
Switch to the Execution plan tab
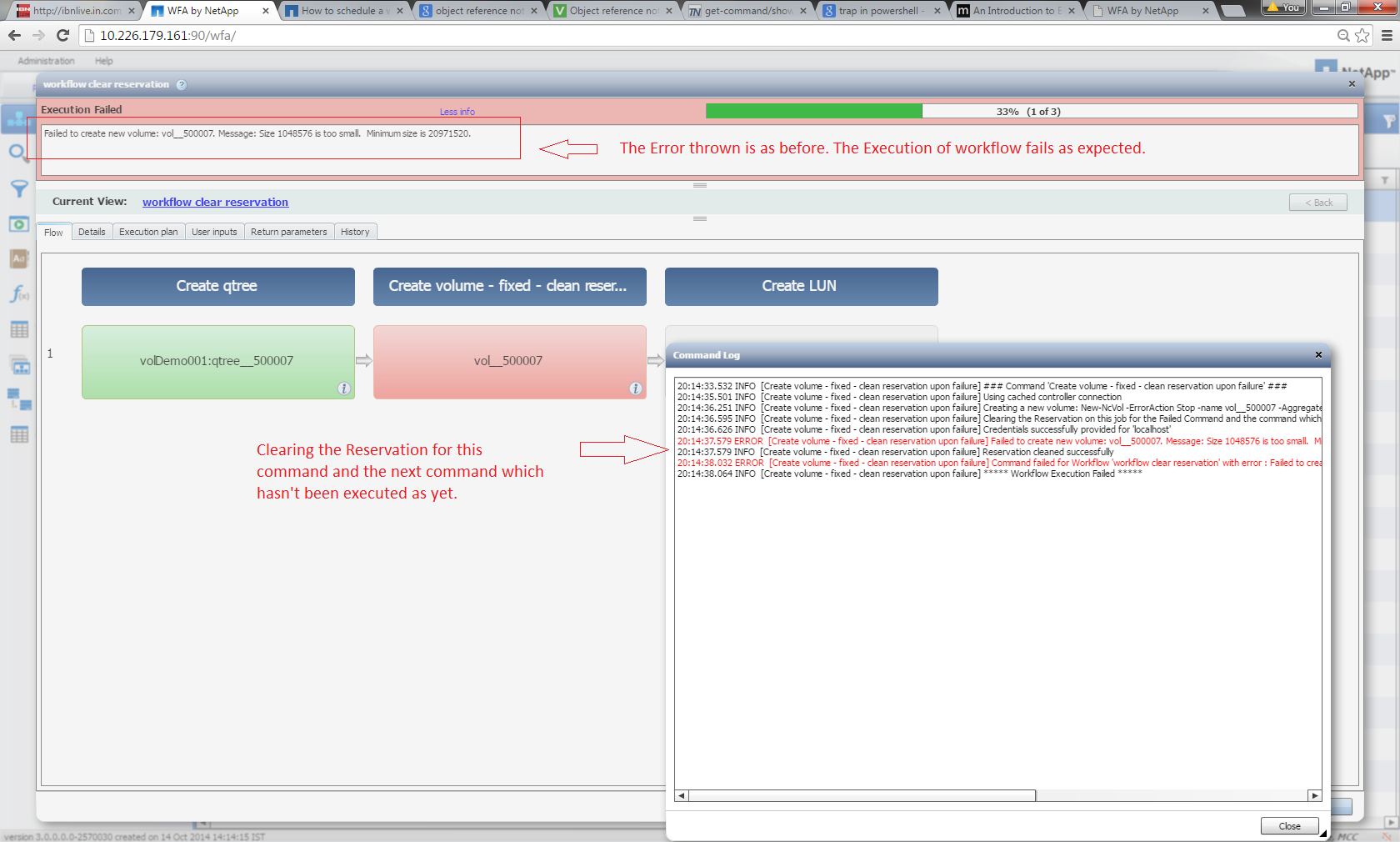(x=148, y=232)
